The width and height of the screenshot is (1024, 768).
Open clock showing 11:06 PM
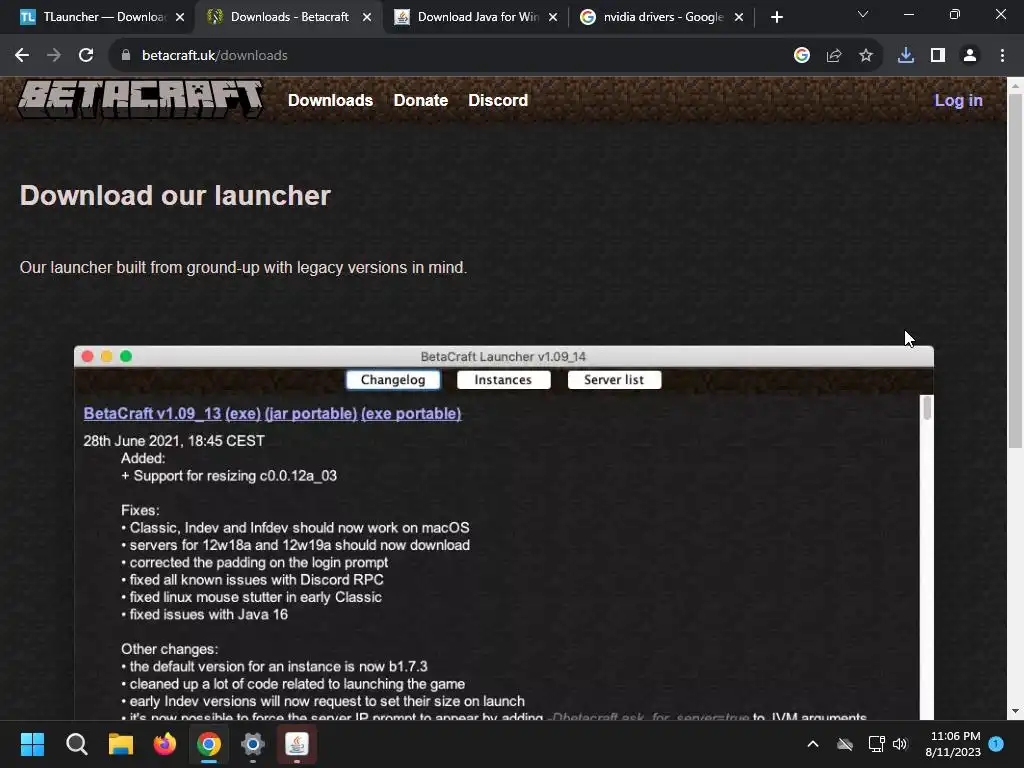[953, 744]
